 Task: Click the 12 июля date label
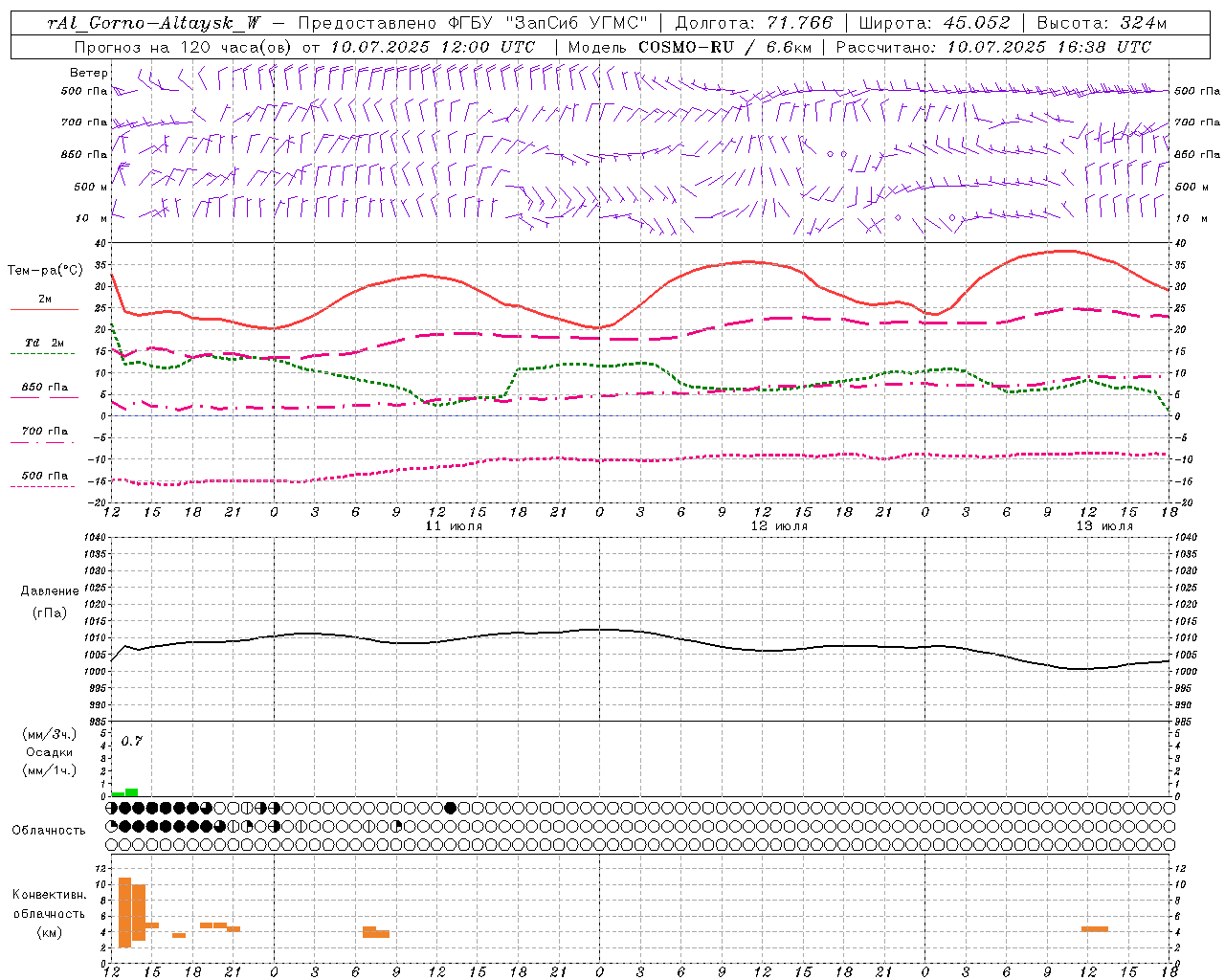point(779,526)
